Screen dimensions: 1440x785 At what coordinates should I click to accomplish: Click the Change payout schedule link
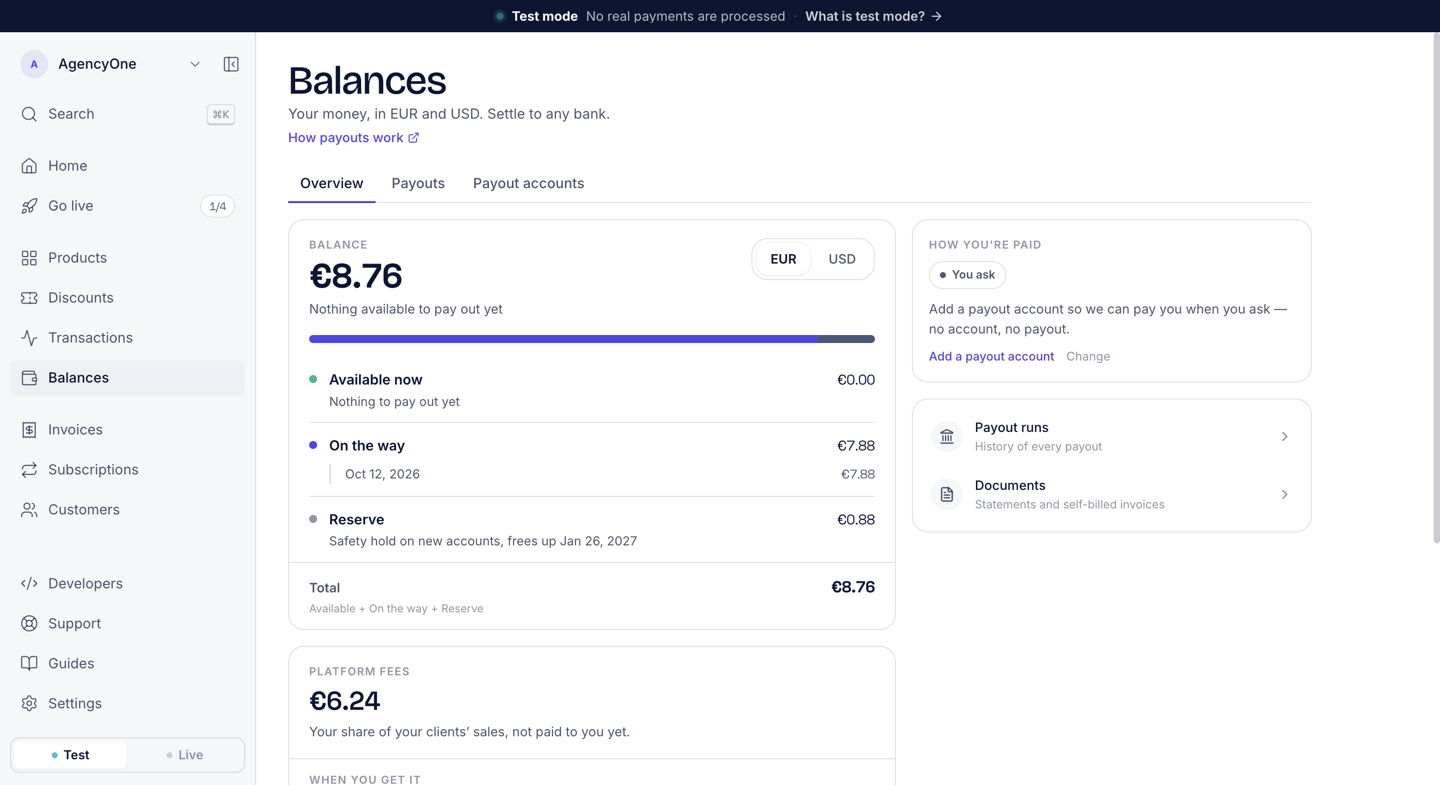tap(1088, 356)
